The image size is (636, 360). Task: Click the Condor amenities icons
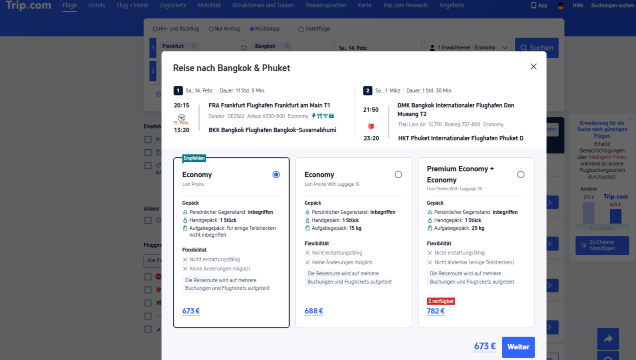323,116
